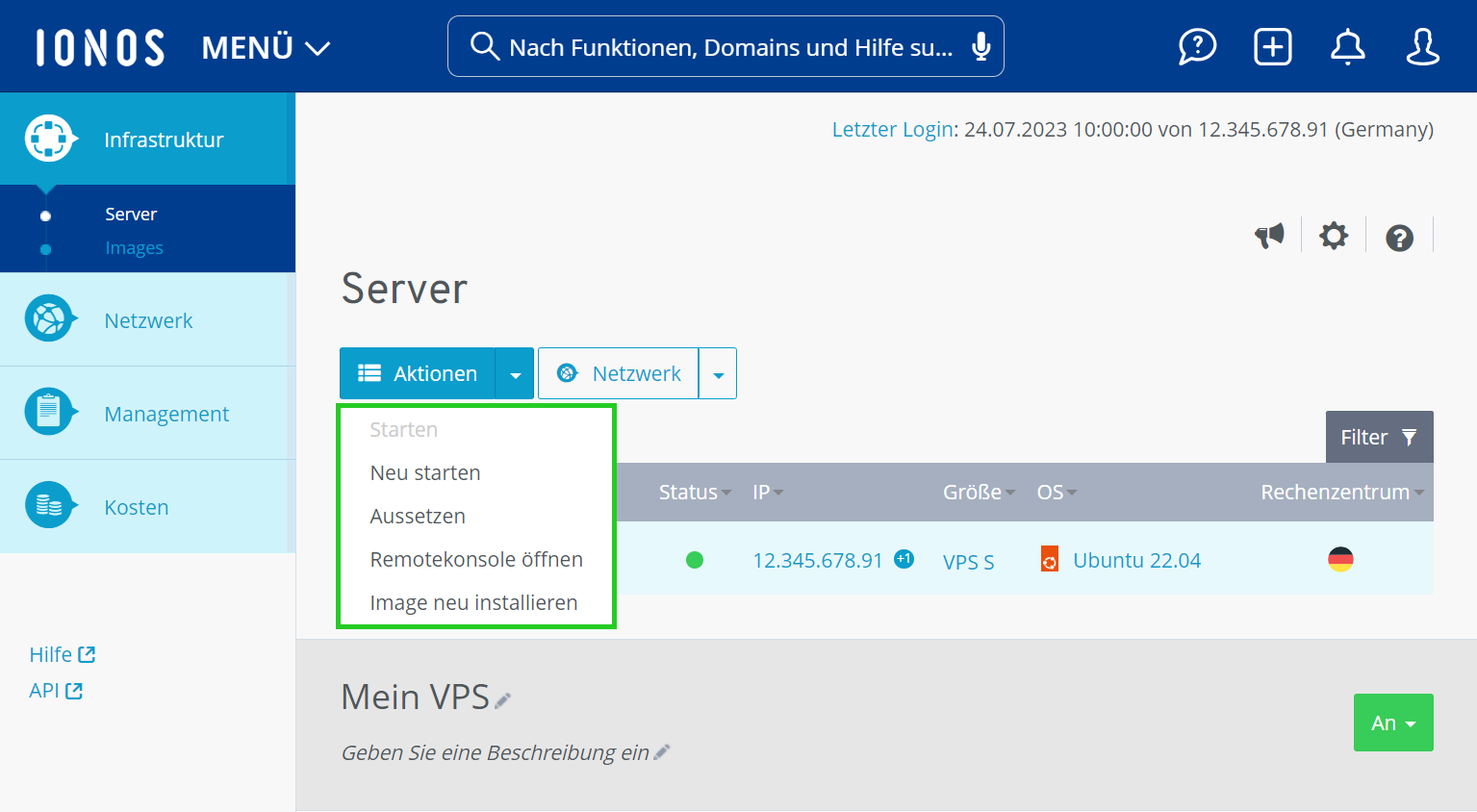Screen dimensions: 1477x812
Task: Sort by the IP column header
Action: coord(768,492)
